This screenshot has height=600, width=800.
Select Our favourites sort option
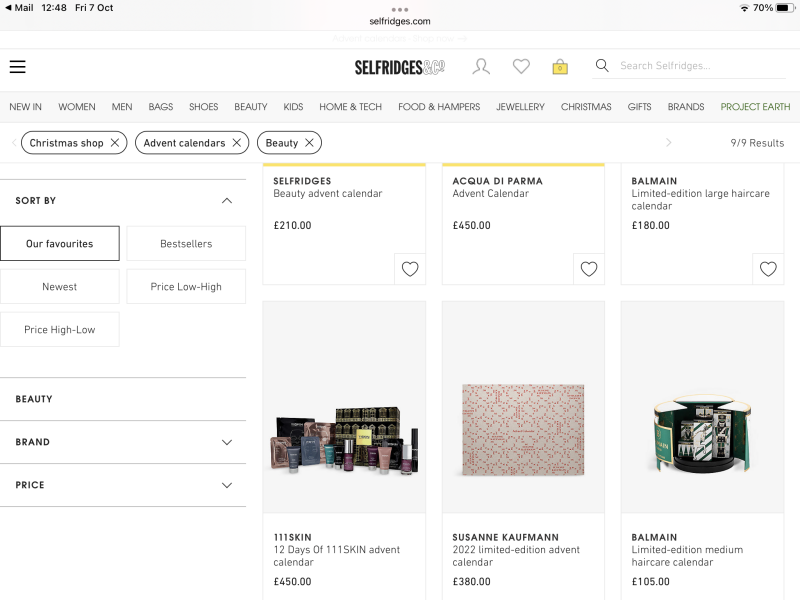click(x=60, y=243)
